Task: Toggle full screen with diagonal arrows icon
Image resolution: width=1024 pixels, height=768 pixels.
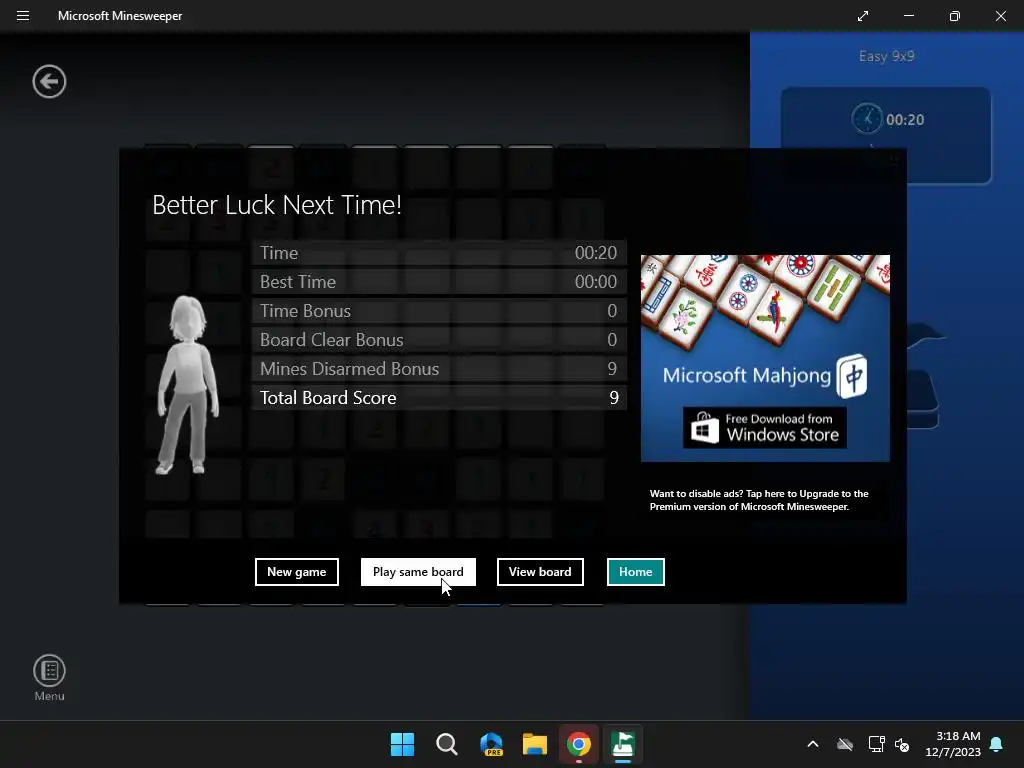Action: click(x=863, y=16)
